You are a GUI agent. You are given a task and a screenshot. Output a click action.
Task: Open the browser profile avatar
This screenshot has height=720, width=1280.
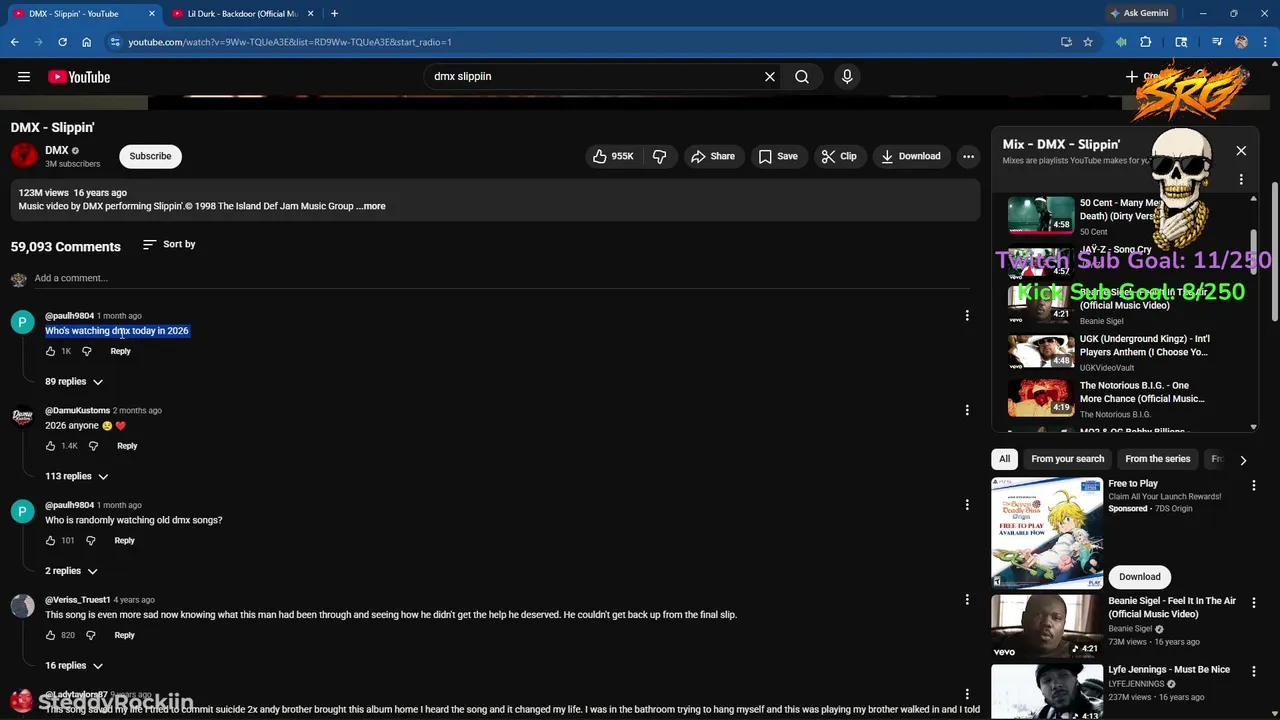click(1241, 42)
